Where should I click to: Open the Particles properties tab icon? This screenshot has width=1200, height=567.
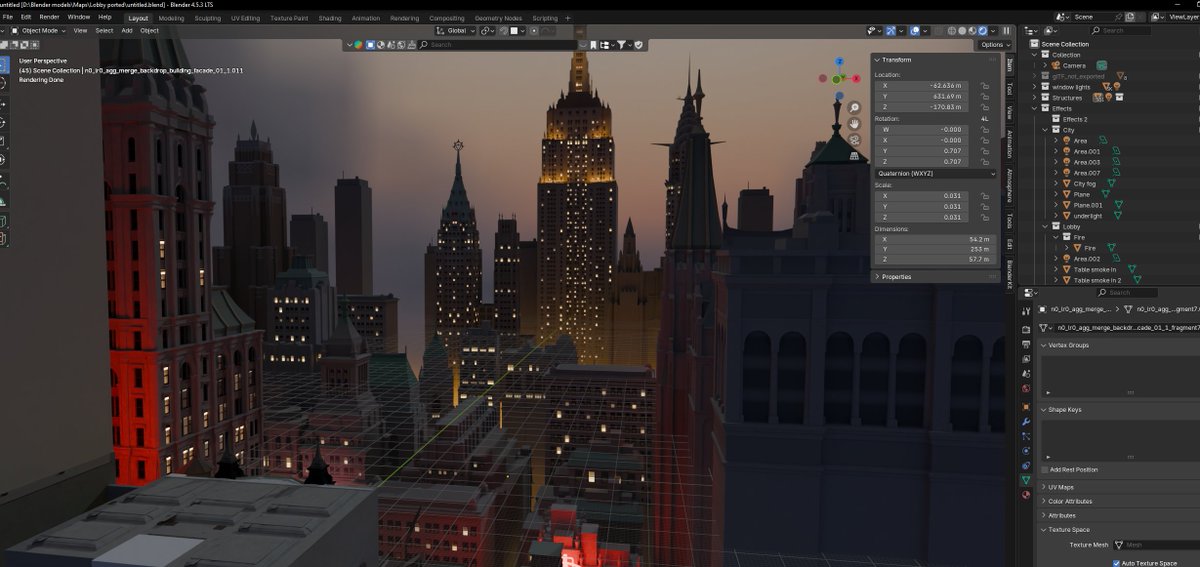point(1026,437)
